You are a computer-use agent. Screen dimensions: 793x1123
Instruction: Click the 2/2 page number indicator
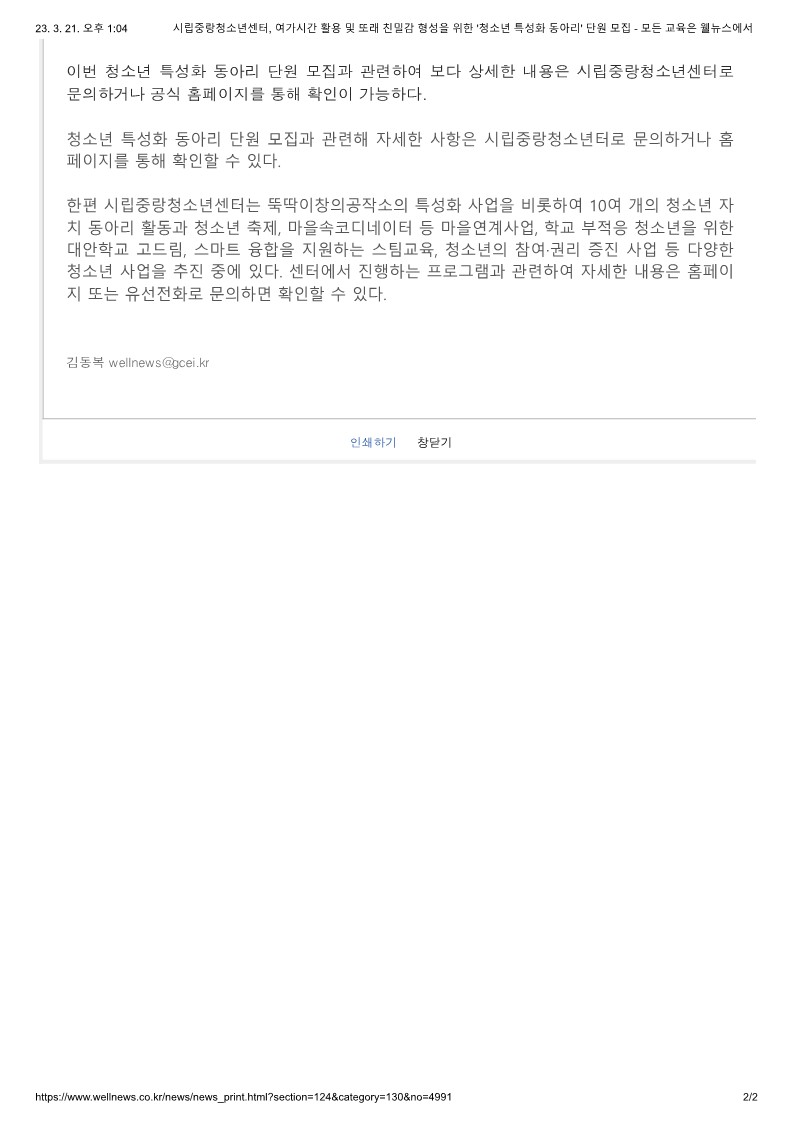tap(750, 1097)
